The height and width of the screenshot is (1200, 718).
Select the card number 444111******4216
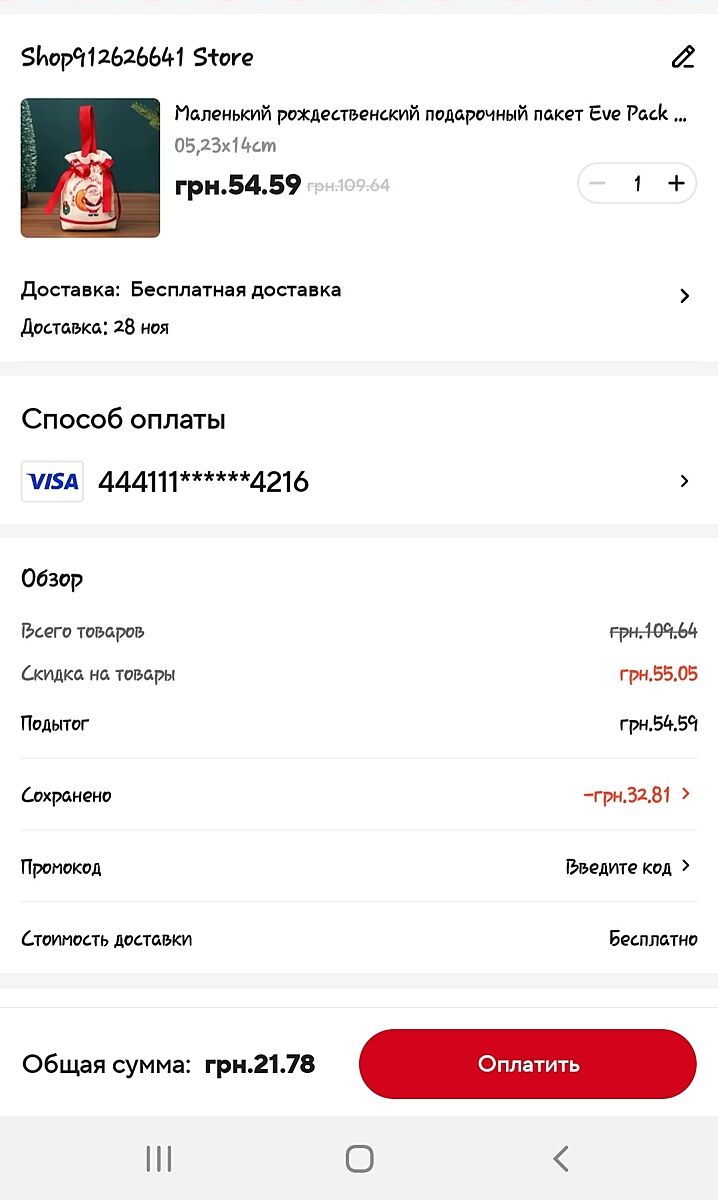point(203,482)
